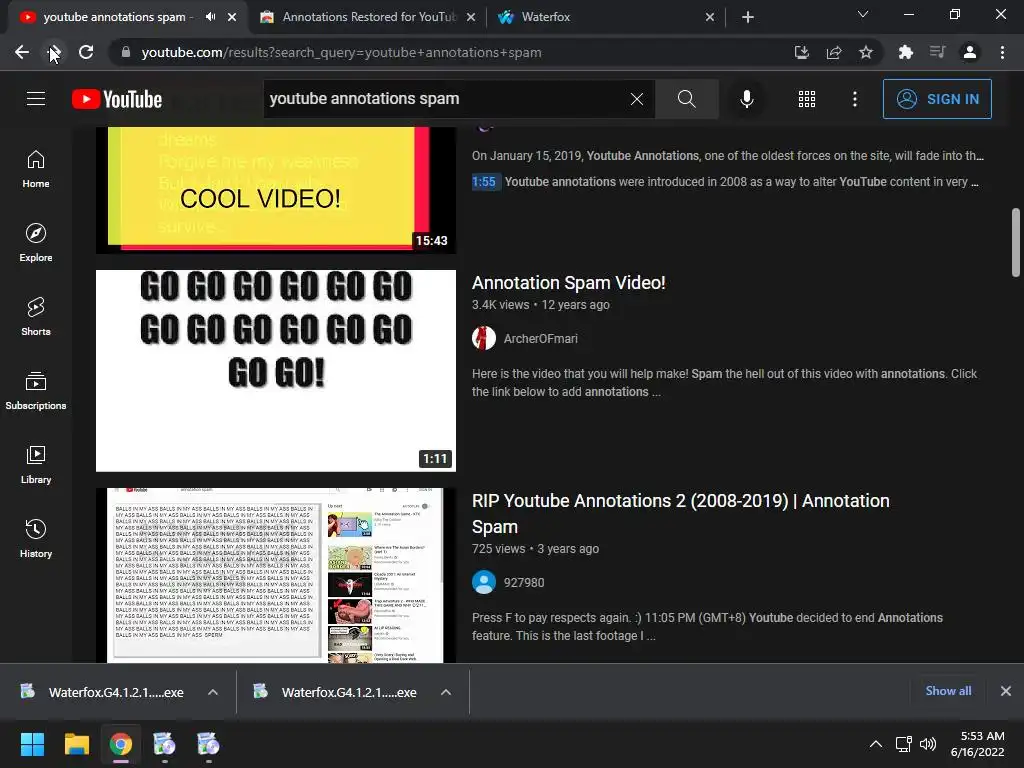Open YouTube apps grid menu
The image size is (1024, 768).
coord(807,99)
